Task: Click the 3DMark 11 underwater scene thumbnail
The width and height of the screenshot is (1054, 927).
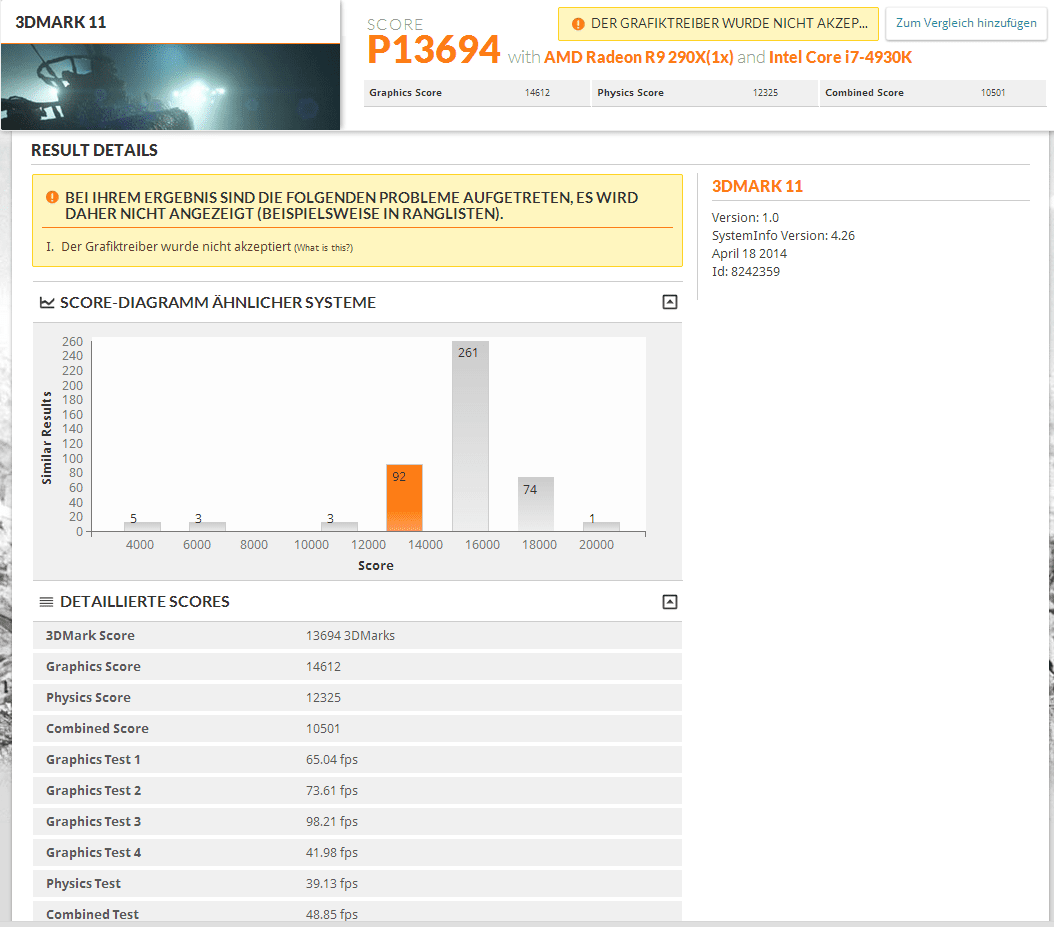Action: (x=171, y=87)
